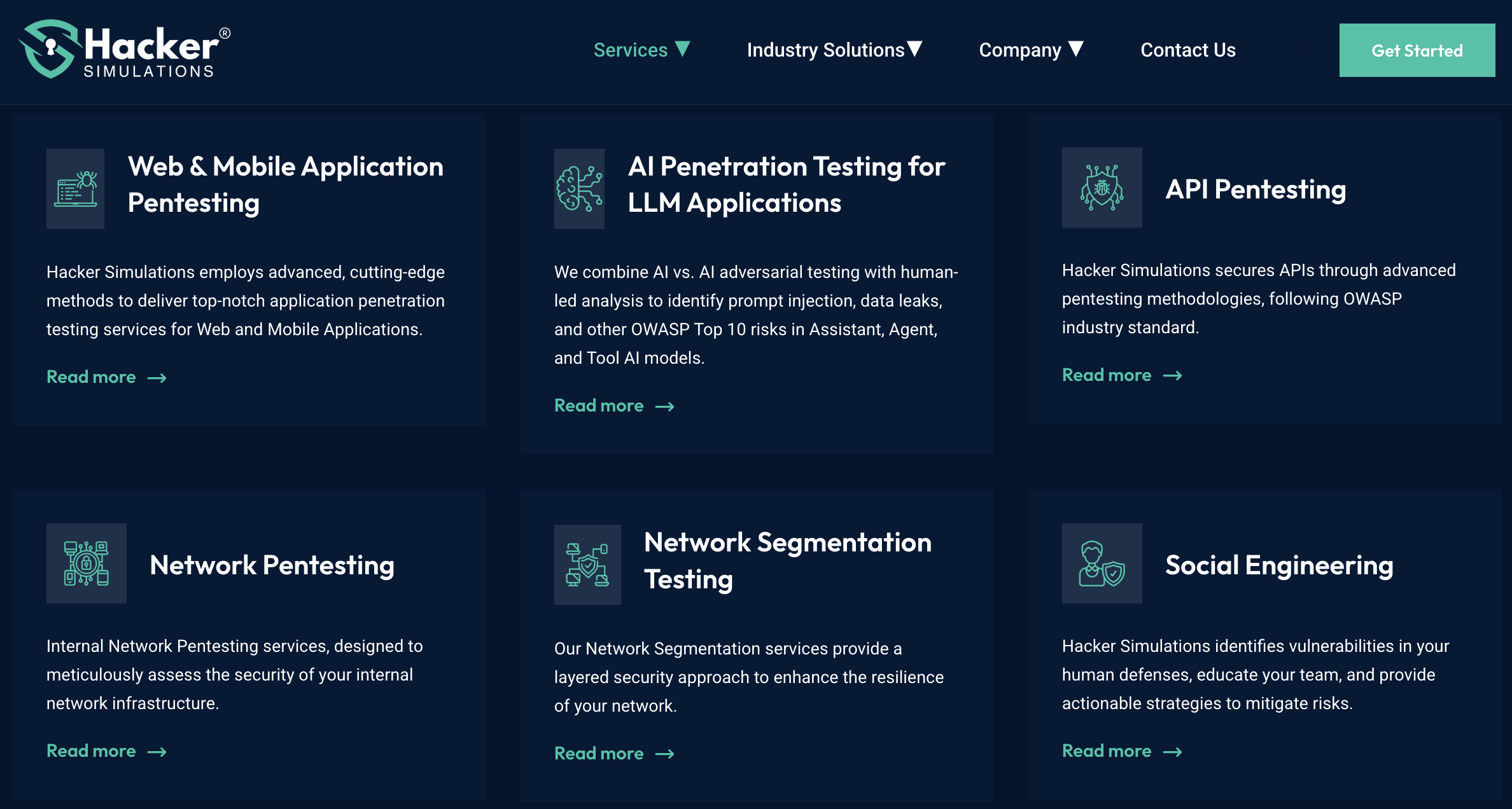Click description starting 'Hacker Simulations employs advanced'
The image size is (1512, 809).
tap(246, 301)
